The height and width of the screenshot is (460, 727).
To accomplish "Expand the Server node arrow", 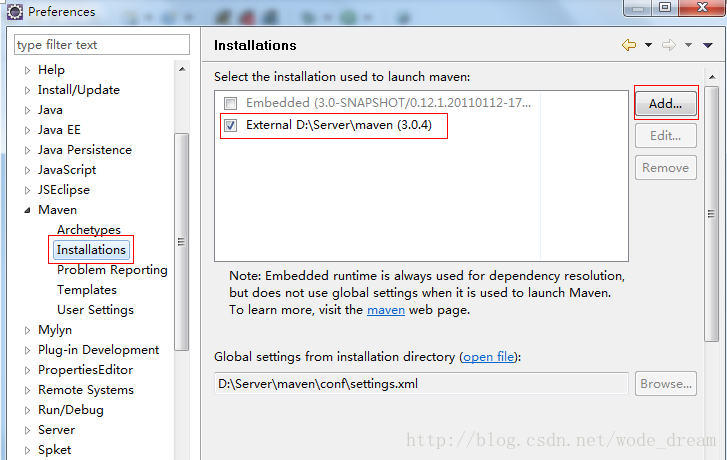I will coord(27,430).
